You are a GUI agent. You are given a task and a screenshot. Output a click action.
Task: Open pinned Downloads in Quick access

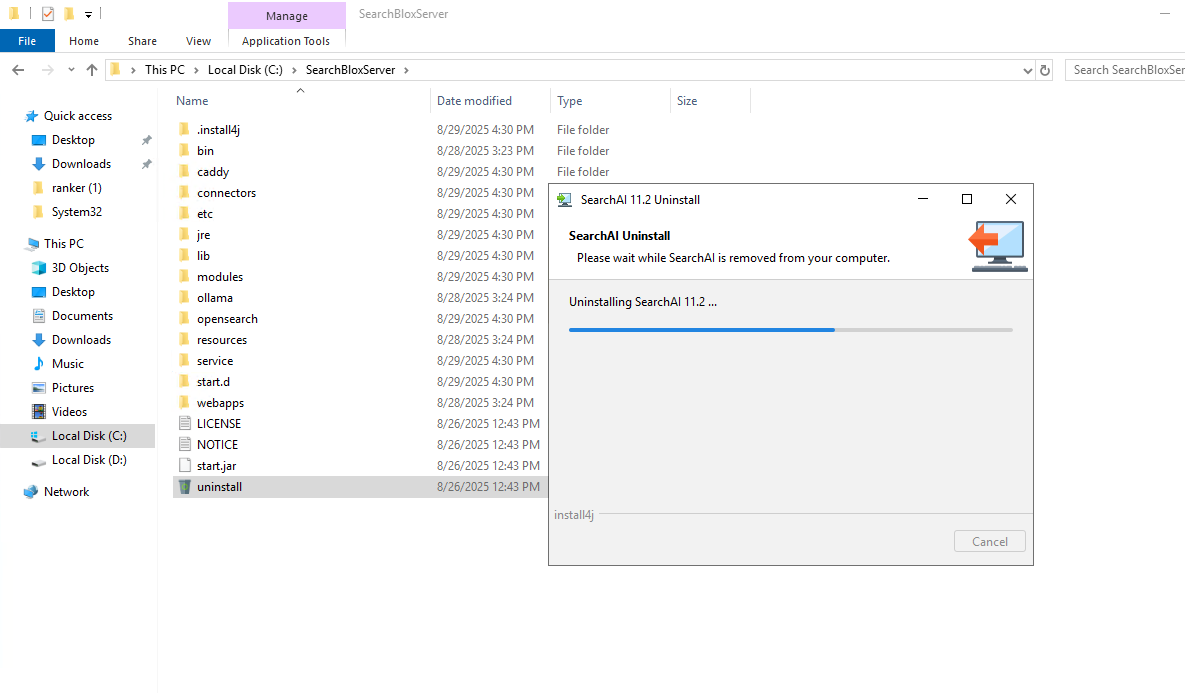(x=81, y=163)
